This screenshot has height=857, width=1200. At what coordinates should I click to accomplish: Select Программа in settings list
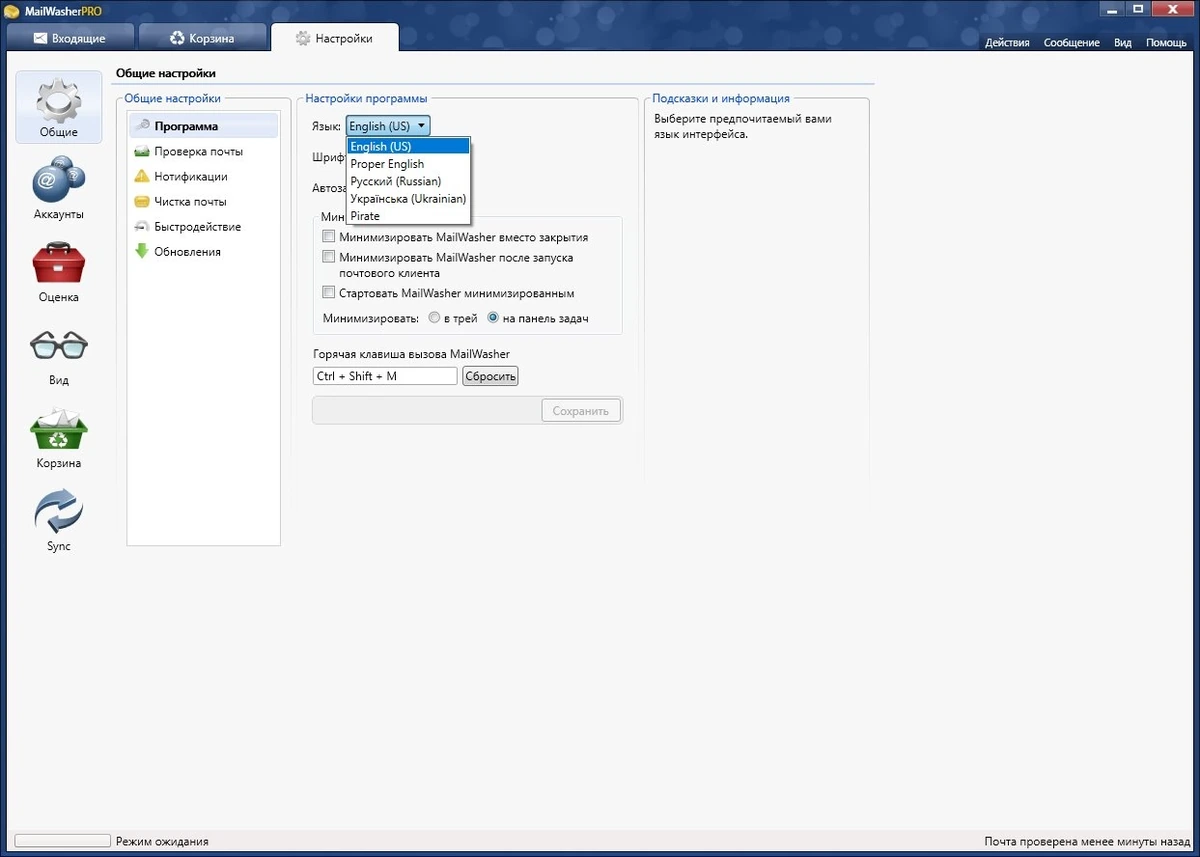[x=204, y=127]
